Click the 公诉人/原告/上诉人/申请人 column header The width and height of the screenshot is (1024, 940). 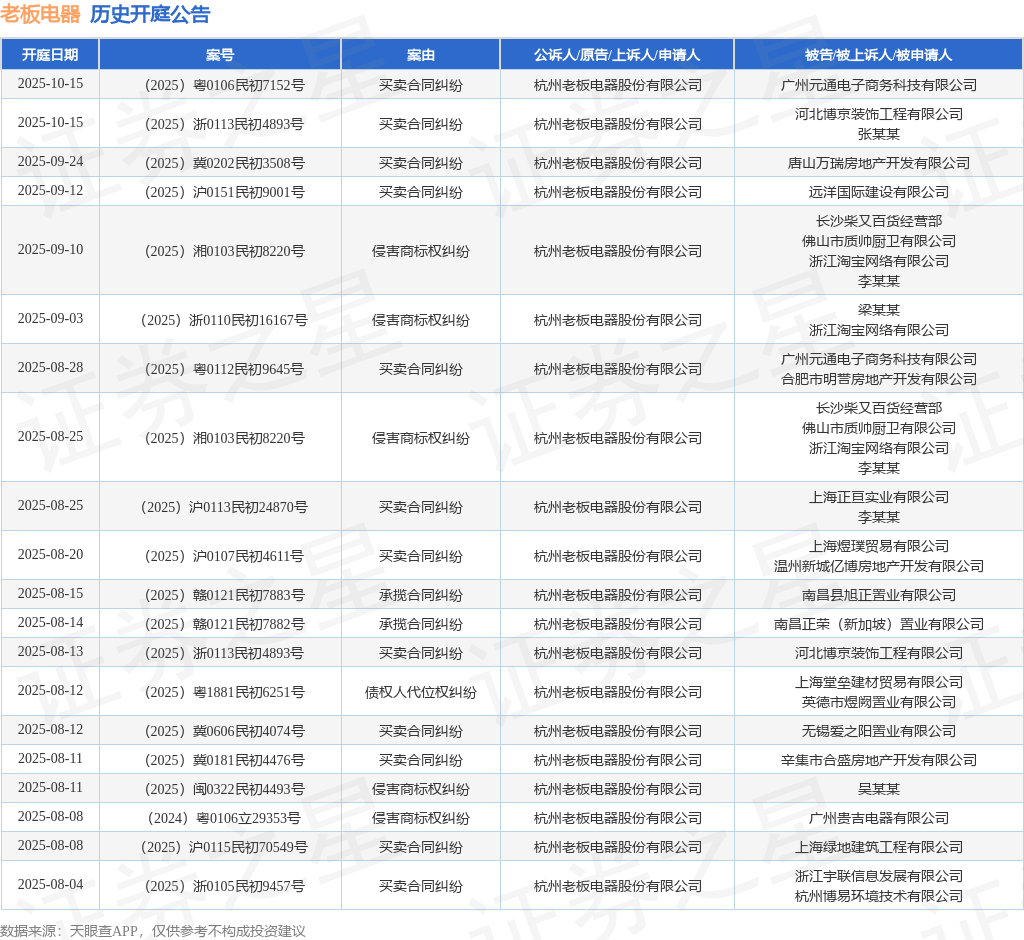coord(617,55)
